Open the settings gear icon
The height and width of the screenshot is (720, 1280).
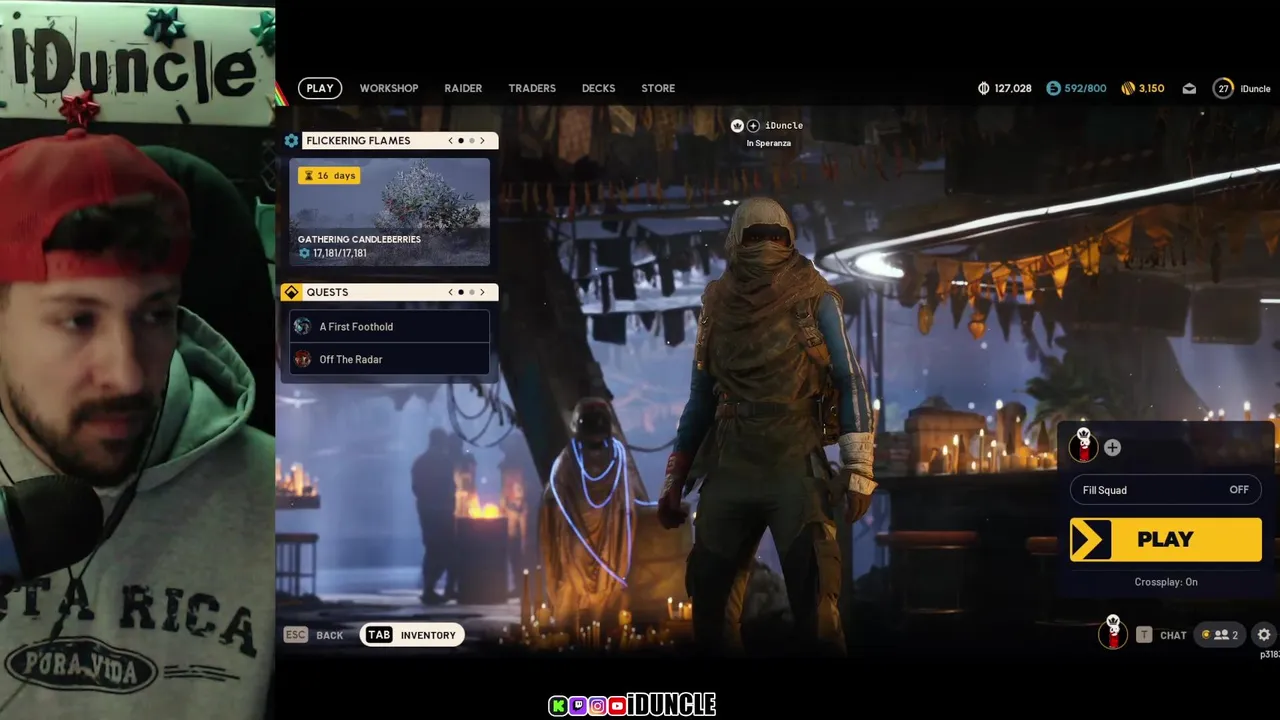pos(1264,635)
